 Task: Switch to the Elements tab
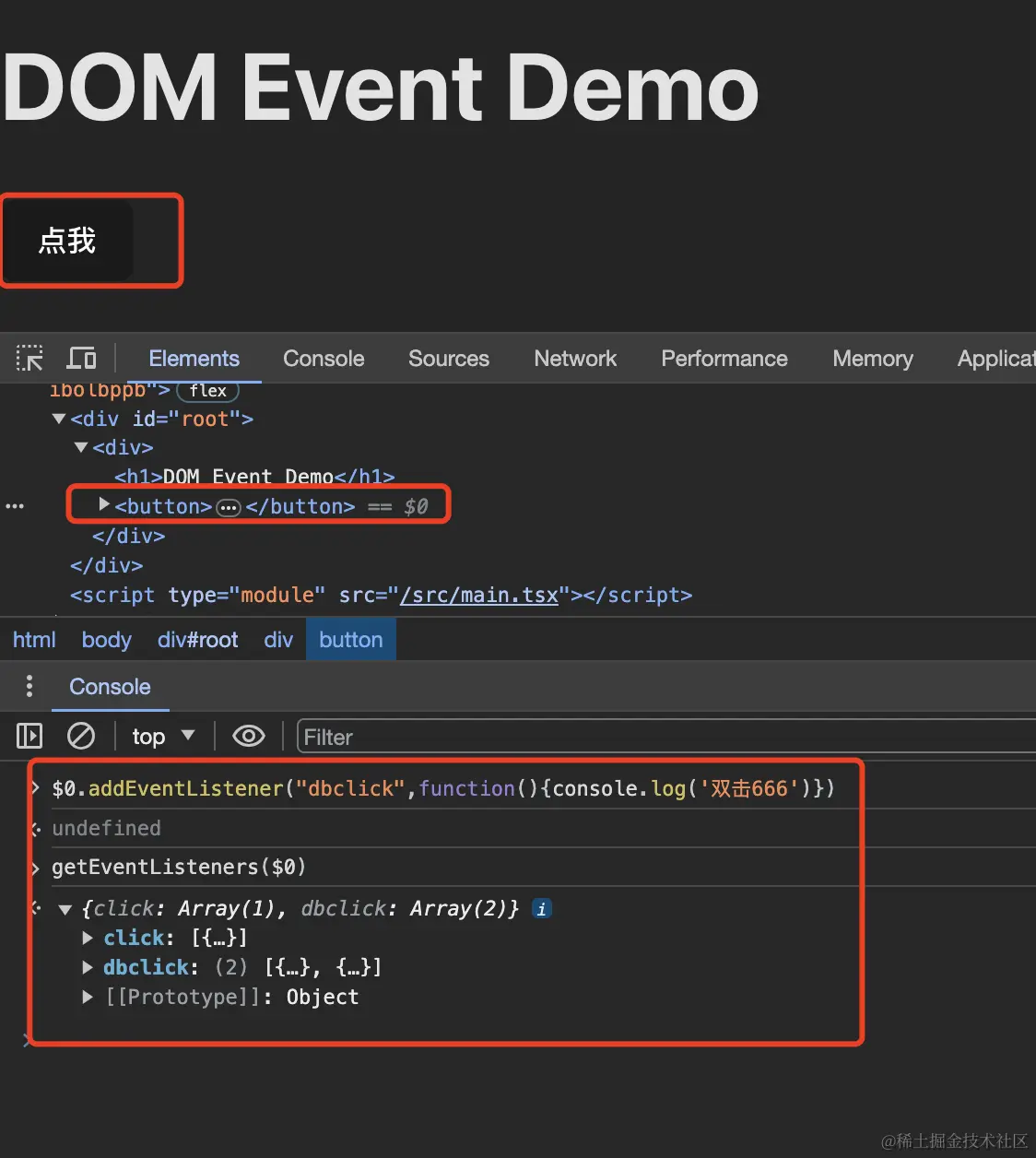(194, 359)
